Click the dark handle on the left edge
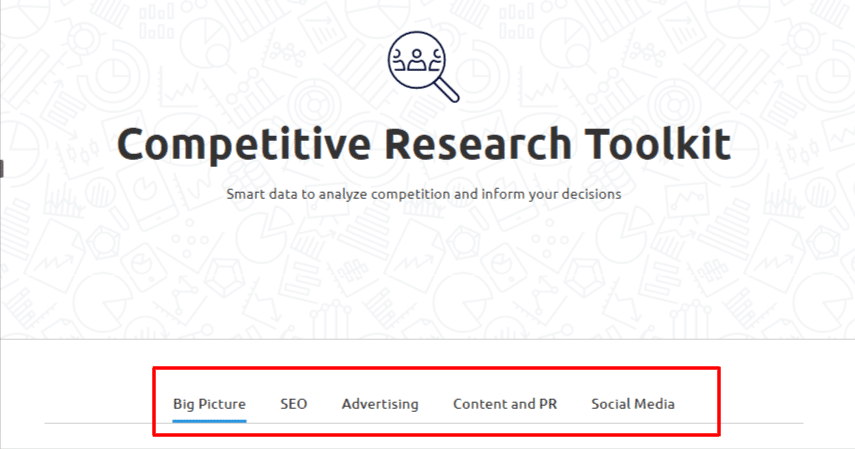This screenshot has height=449, width=855. [2, 168]
